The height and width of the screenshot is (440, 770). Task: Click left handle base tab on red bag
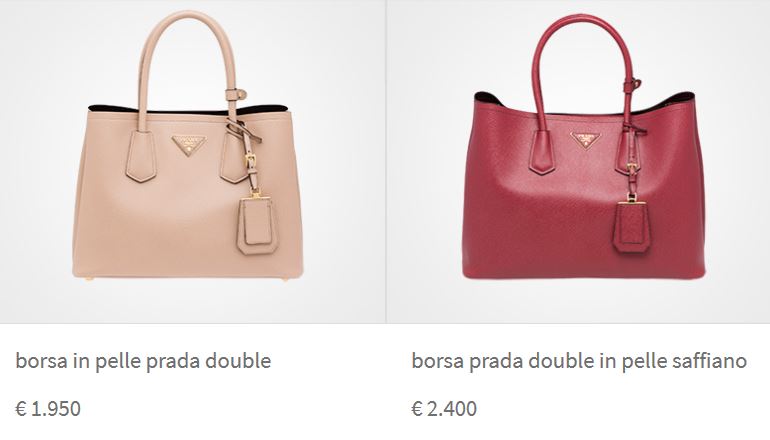coord(543,152)
